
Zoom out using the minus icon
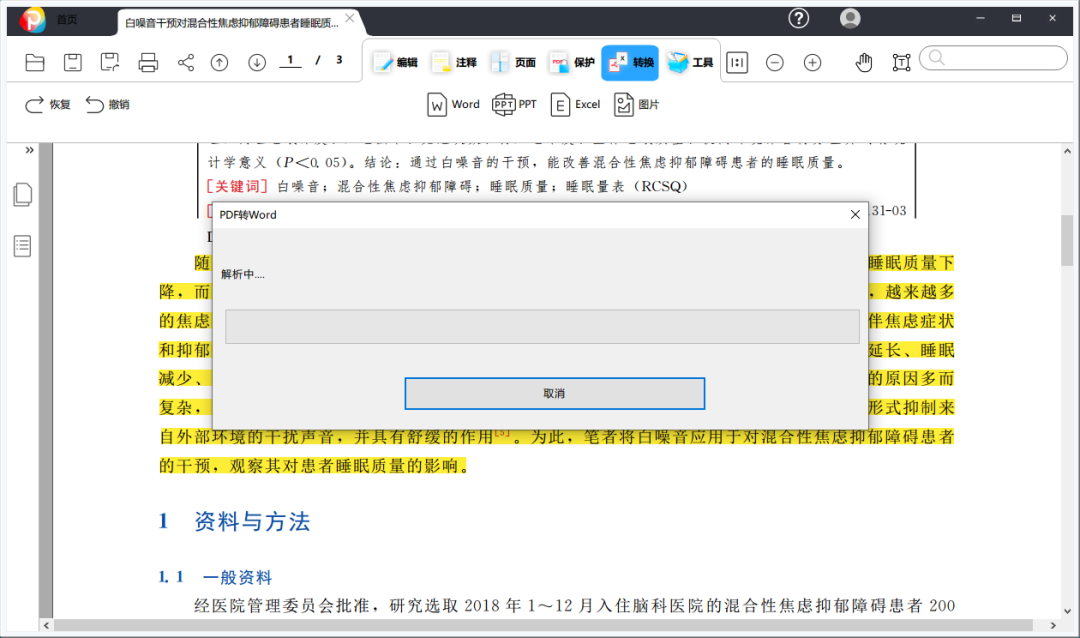coord(775,63)
